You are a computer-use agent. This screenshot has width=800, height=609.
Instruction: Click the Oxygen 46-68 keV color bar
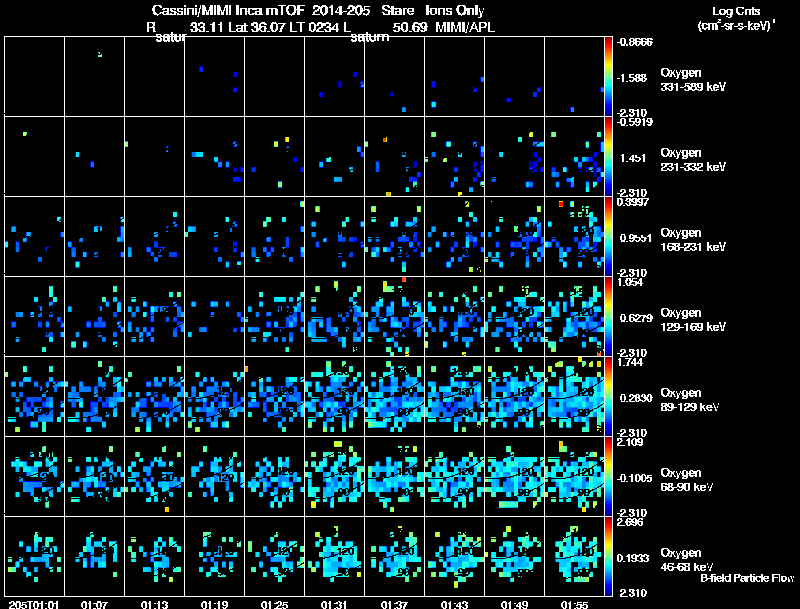pos(608,556)
